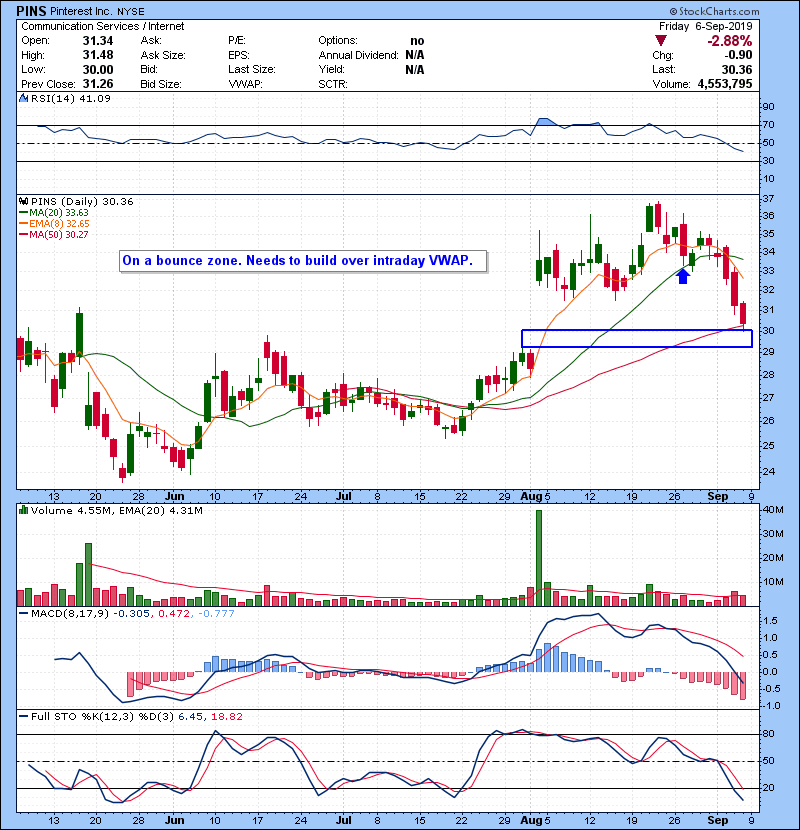Click the 80 label on stochastic axis
This screenshot has width=800, height=830.
tap(768, 734)
